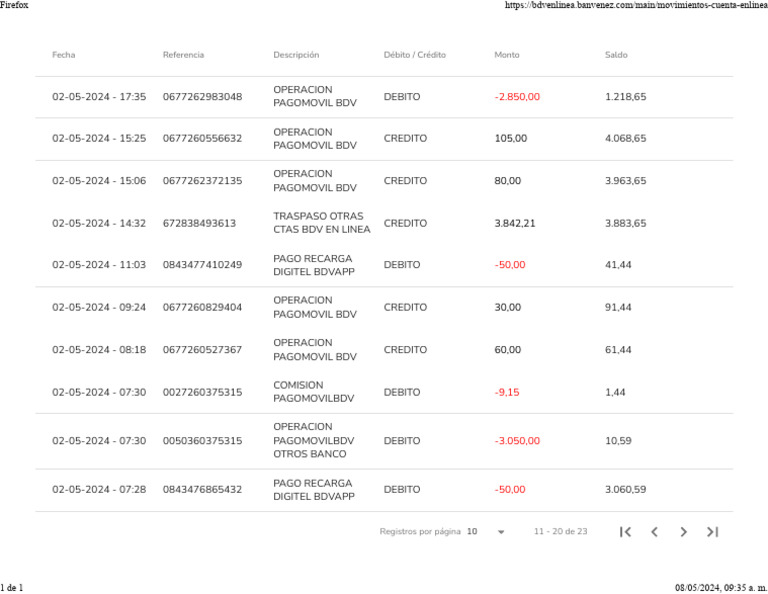Click date 02-05-2024 - 11:03
Screen dimensions: 768x594
(99, 265)
